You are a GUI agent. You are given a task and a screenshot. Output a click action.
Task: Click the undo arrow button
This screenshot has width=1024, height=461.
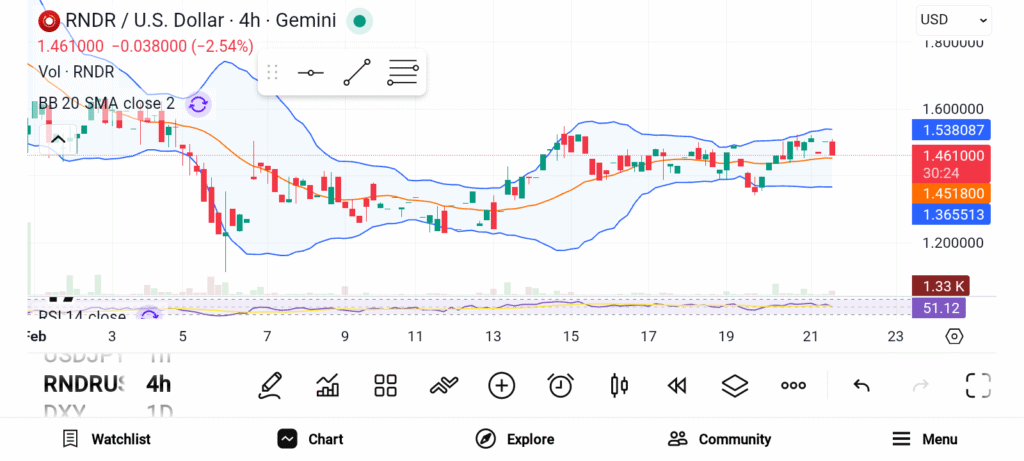click(861, 385)
